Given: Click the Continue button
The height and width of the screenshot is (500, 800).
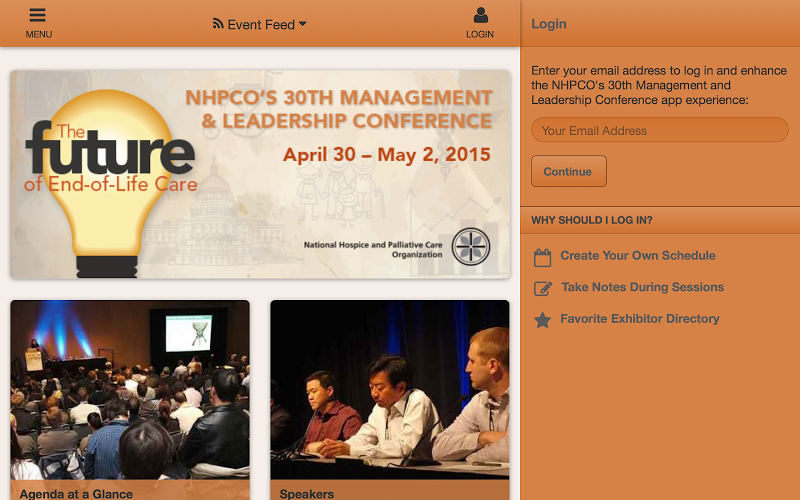Looking at the screenshot, I should click(x=569, y=171).
